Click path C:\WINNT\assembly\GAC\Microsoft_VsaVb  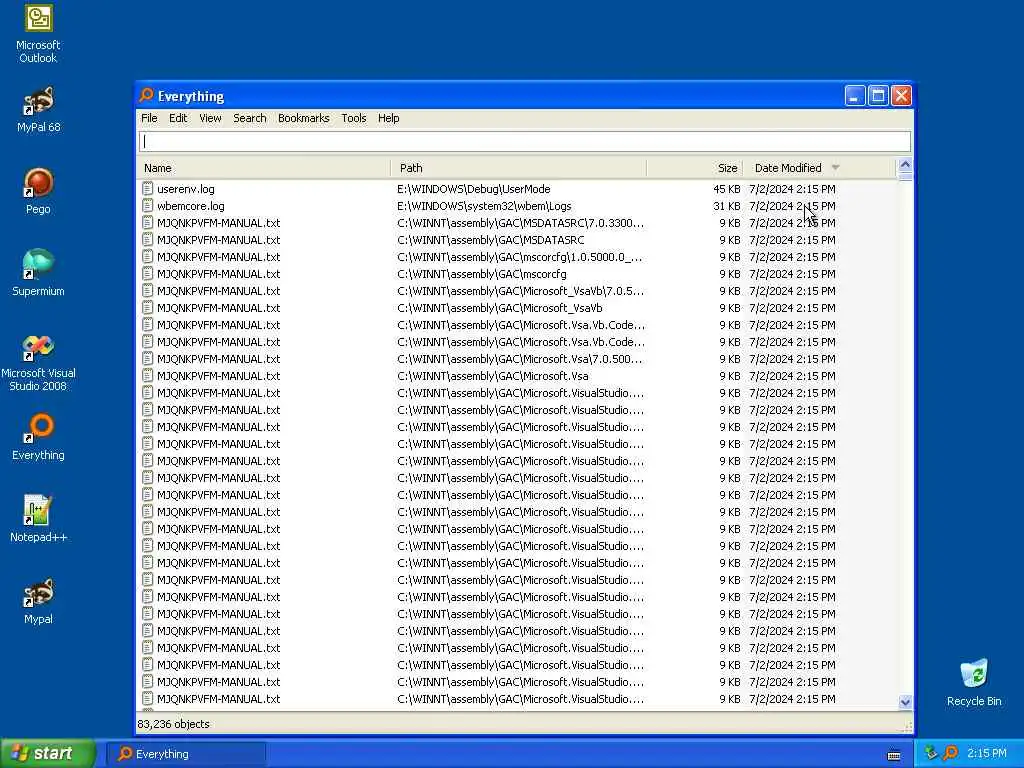pyautogui.click(x=500, y=308)
